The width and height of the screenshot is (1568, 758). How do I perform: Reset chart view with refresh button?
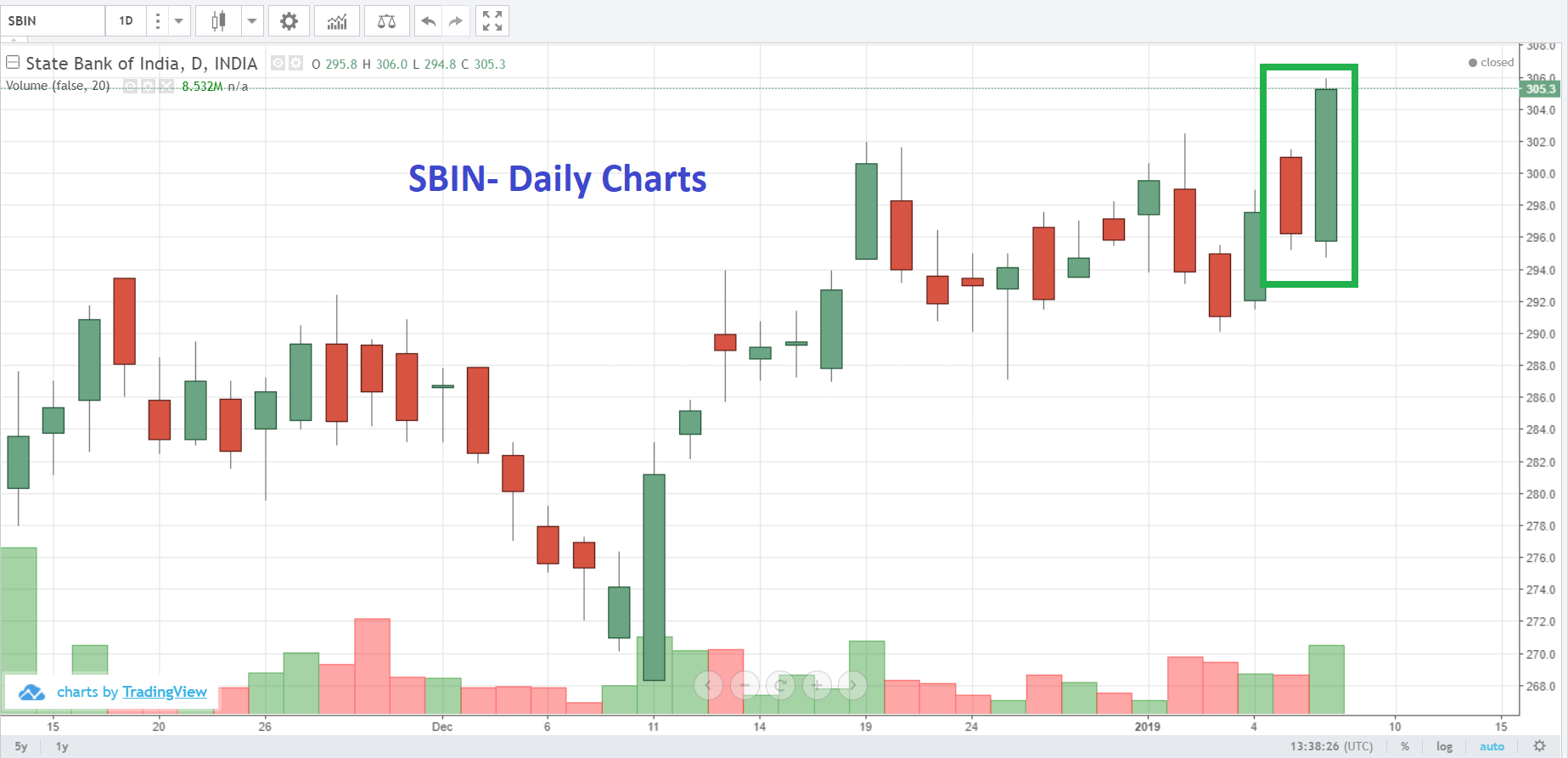[x=780, y=685]
